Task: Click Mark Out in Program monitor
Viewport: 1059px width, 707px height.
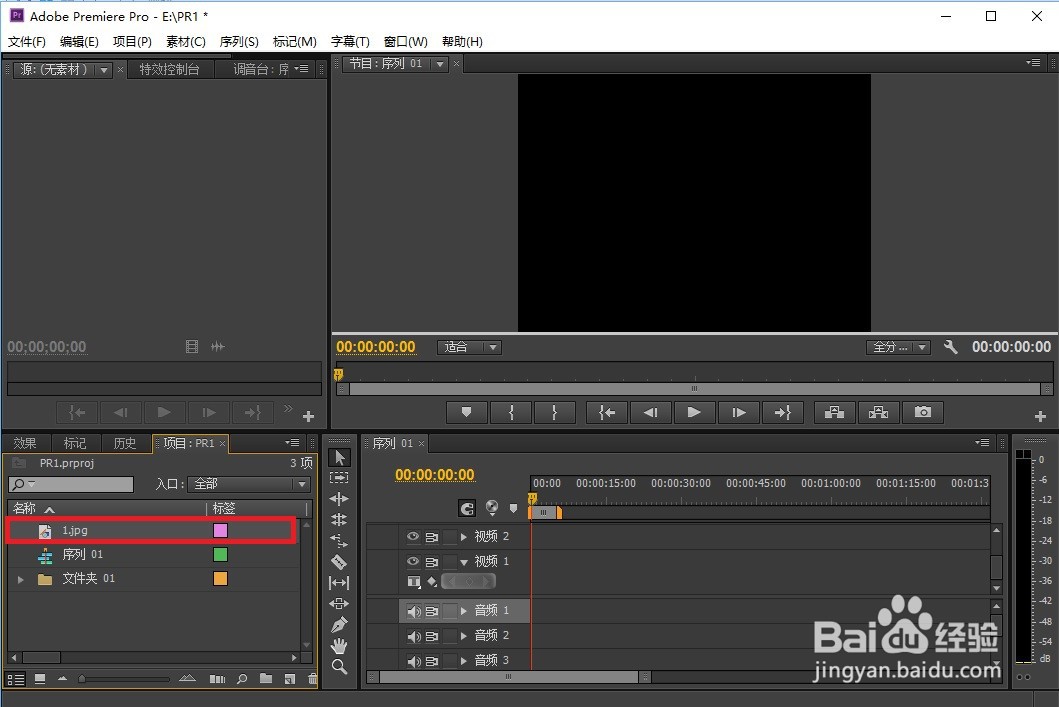Action: tap(554, 412)
